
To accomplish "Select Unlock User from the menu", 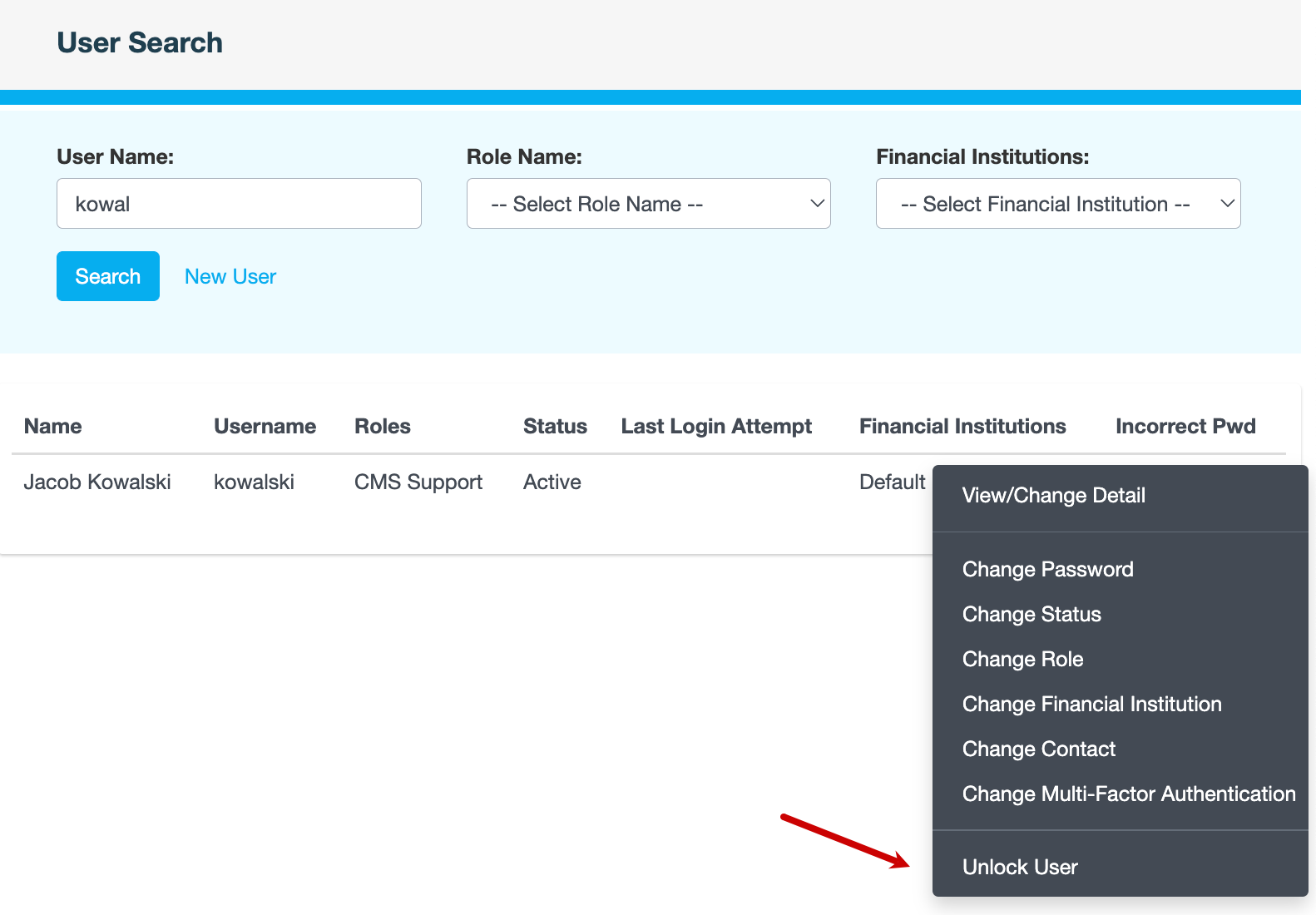I will point(1020,868).
